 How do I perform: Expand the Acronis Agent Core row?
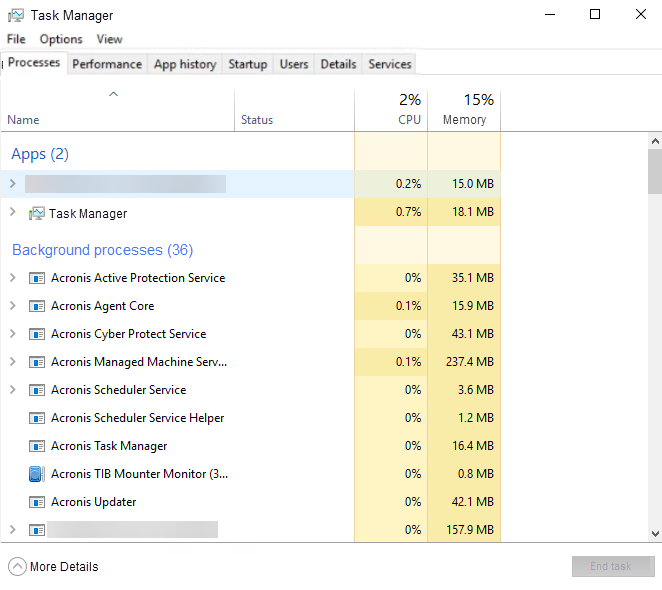click(x=13, y=305)
